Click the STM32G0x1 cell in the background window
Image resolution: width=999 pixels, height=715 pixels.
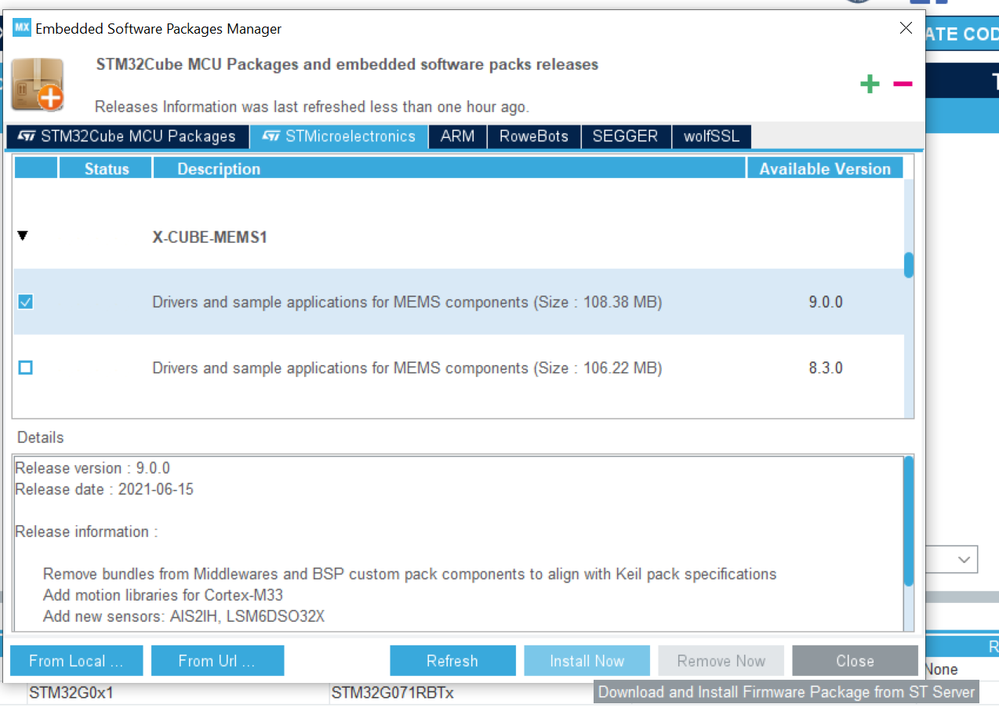click(x=71, y=693)
